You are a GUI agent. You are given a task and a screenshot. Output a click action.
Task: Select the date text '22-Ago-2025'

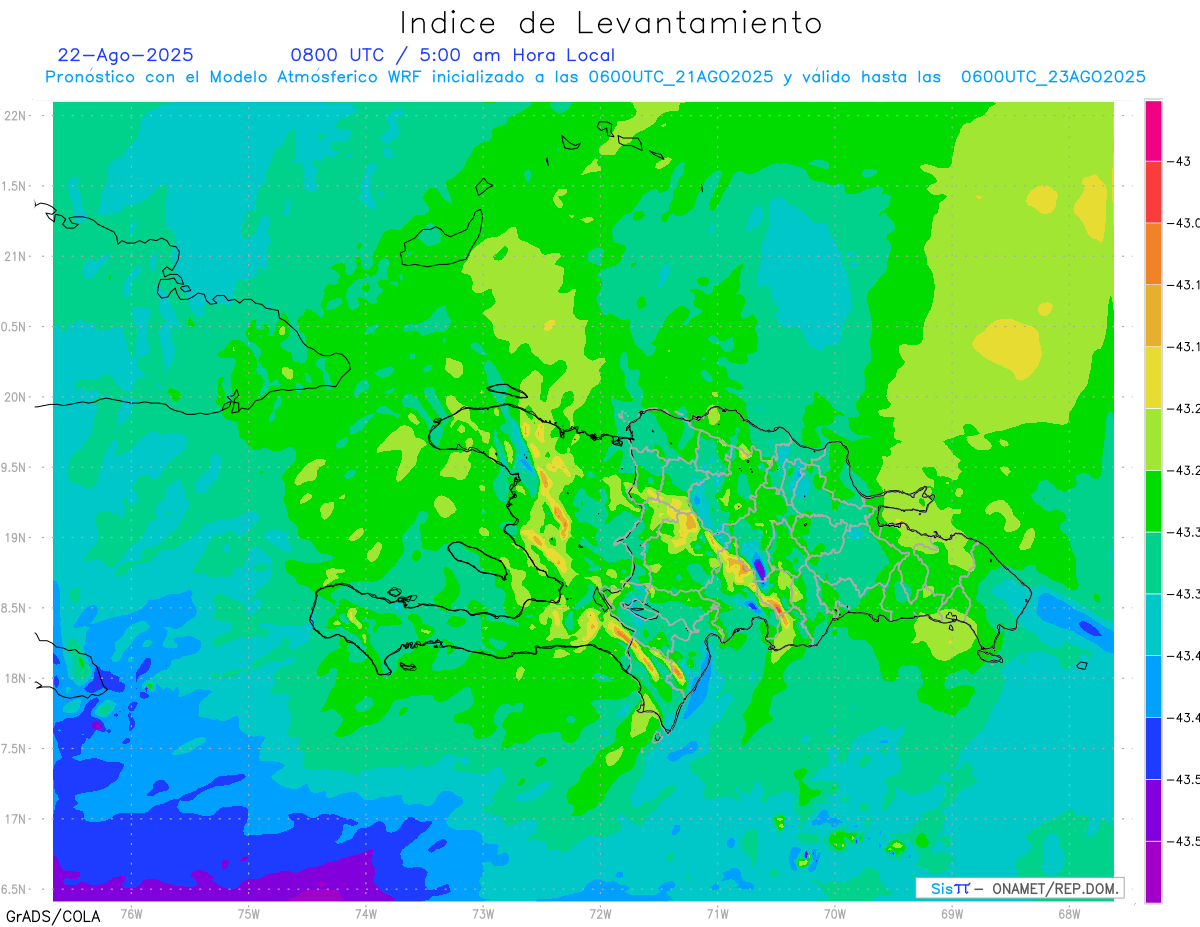126,55
